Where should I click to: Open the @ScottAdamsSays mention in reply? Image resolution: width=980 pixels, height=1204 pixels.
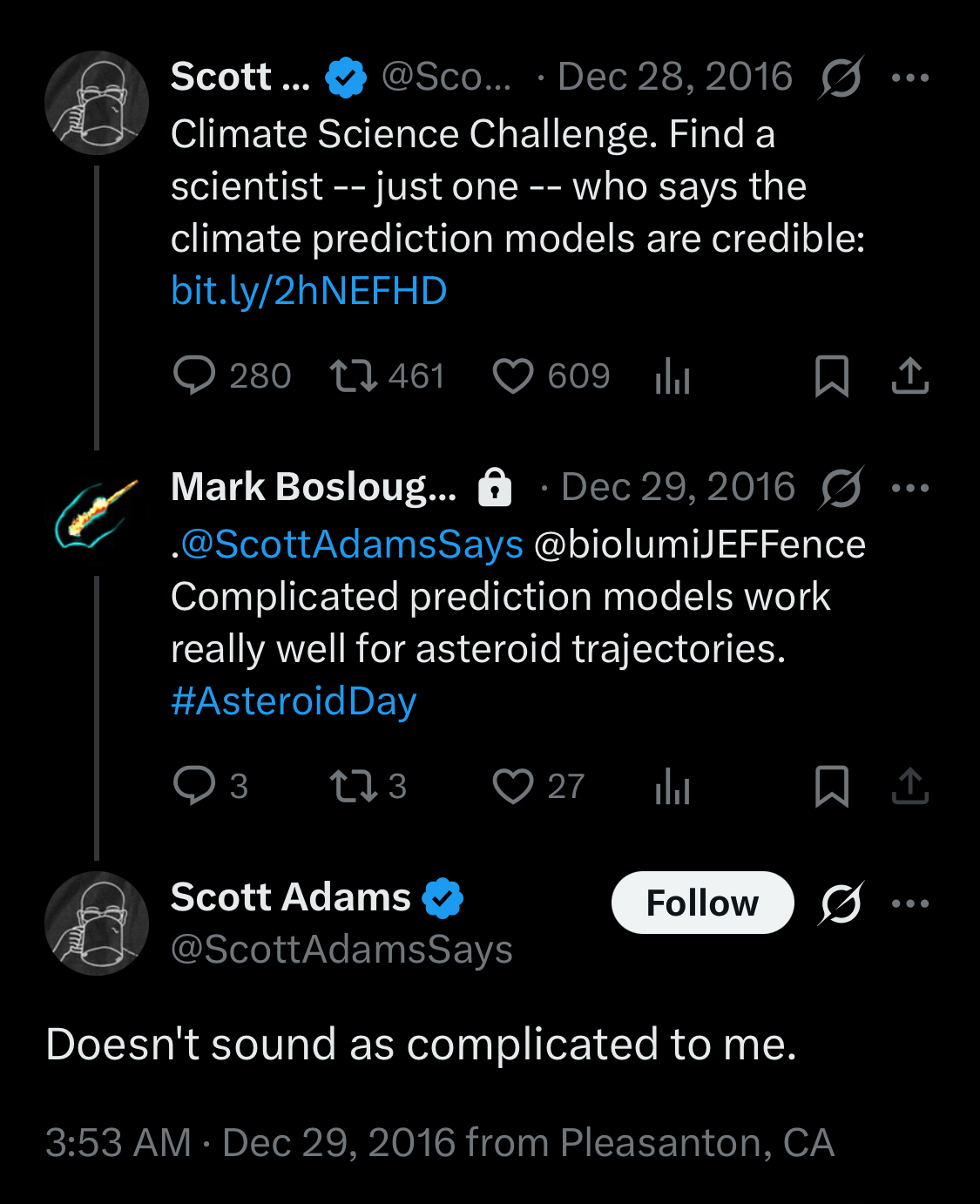[x=352, y=545]
